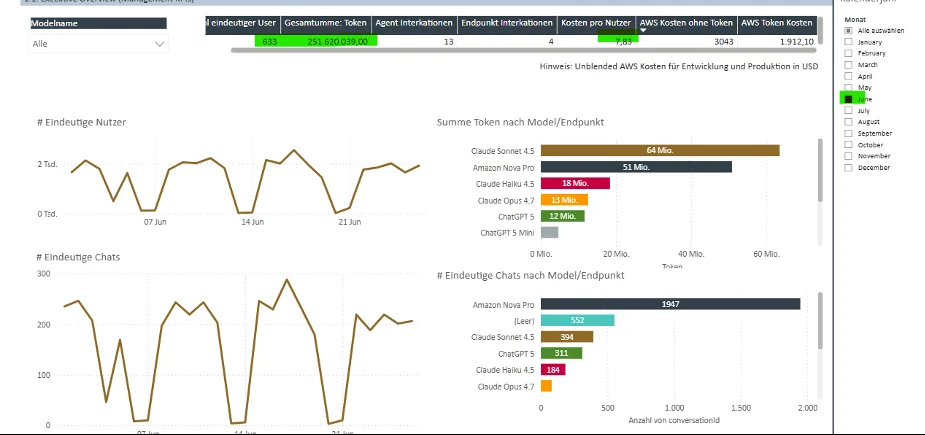The height and width of the screenshot is (435, 925).
Task: Select the (Leer) 552 chats bar
Action: pos(578,320)
